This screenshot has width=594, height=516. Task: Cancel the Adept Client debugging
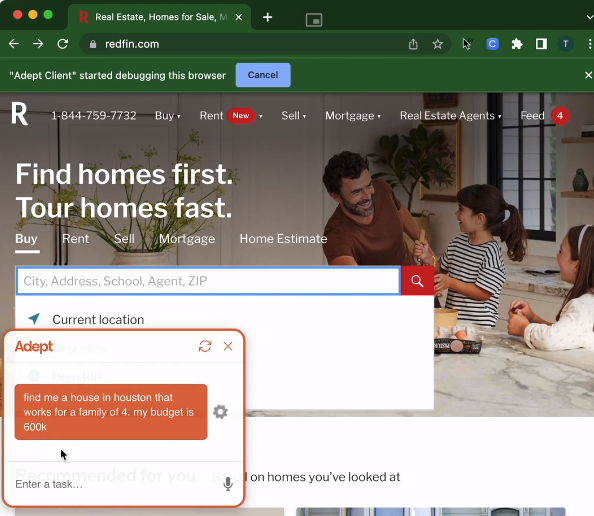click(263, 75)
